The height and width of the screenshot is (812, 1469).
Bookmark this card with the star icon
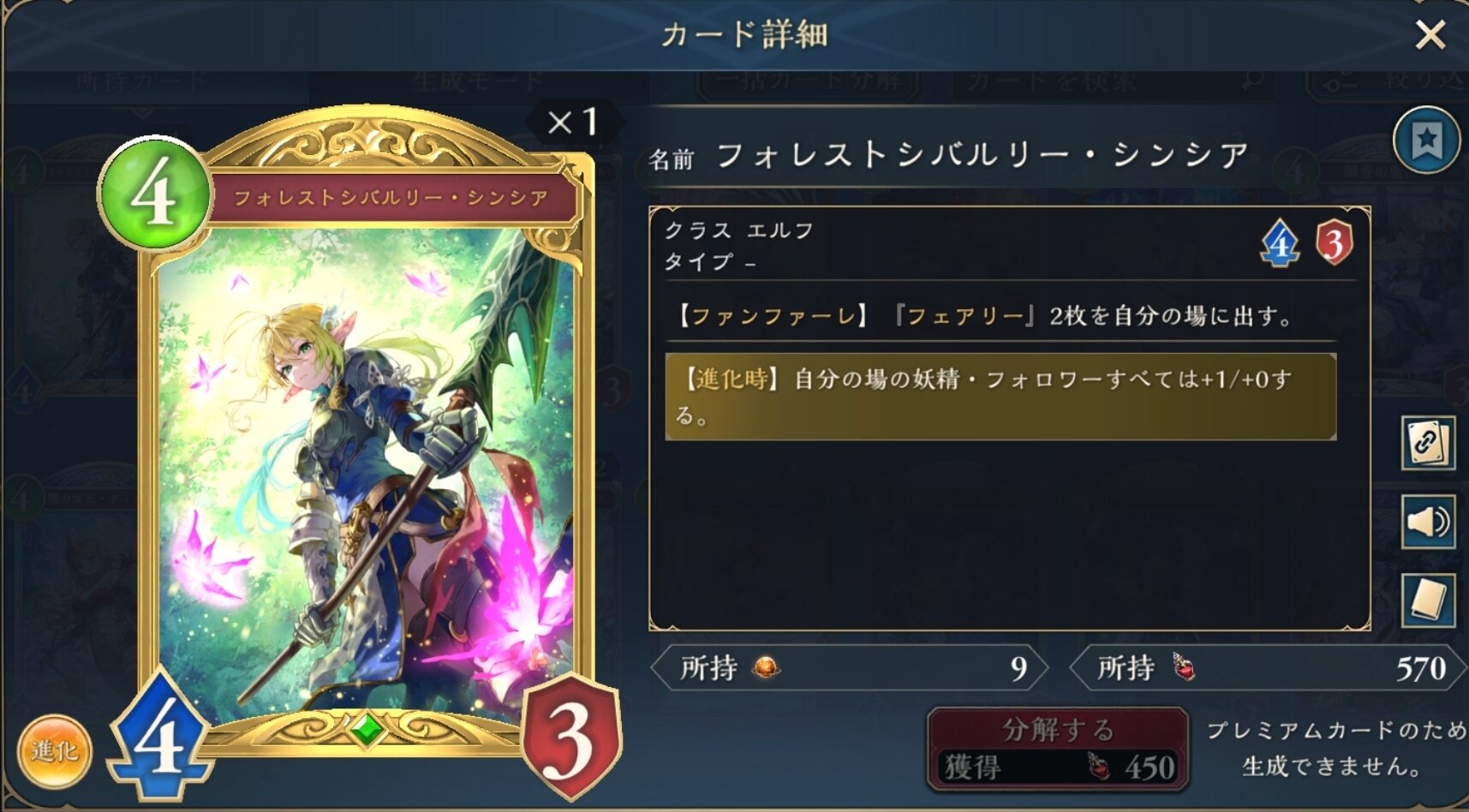(1426, 140)
